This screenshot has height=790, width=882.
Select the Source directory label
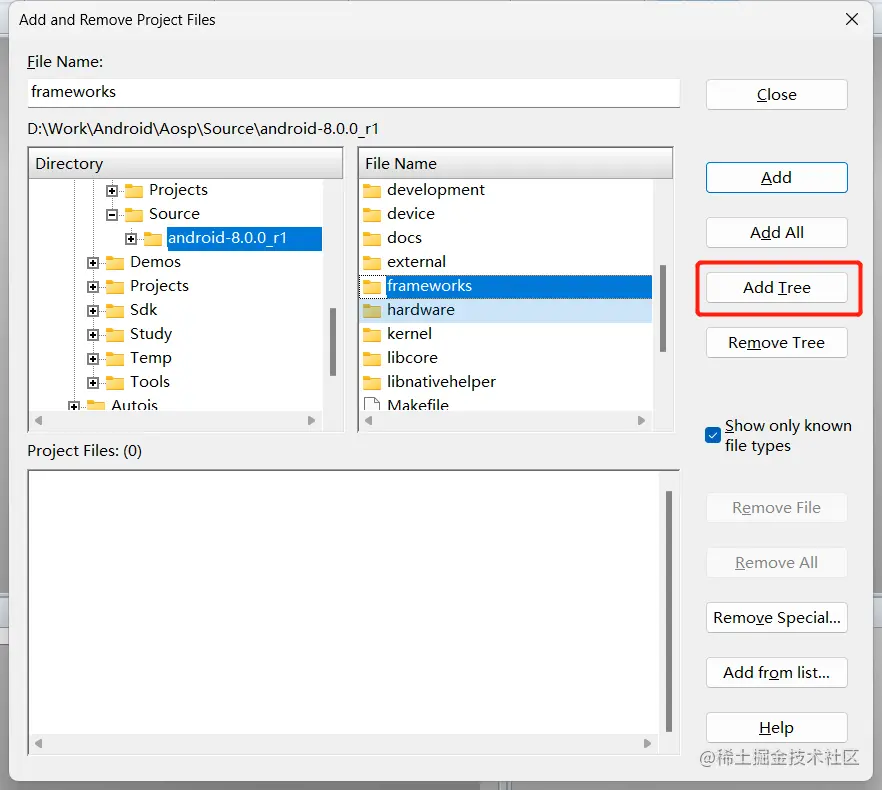click(x=174, y=214)
